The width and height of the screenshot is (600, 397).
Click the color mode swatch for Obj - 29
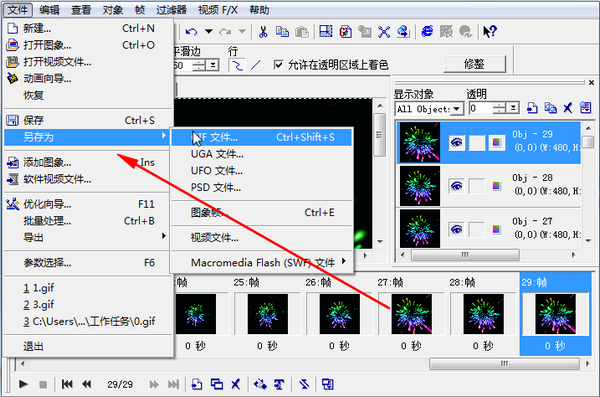[496, 143]
